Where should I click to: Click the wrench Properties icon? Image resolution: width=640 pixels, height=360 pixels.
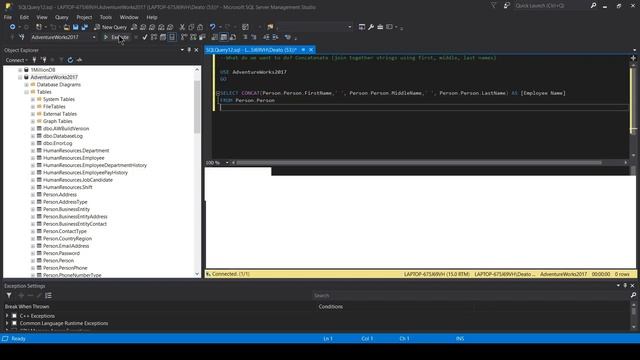point(371,27)
